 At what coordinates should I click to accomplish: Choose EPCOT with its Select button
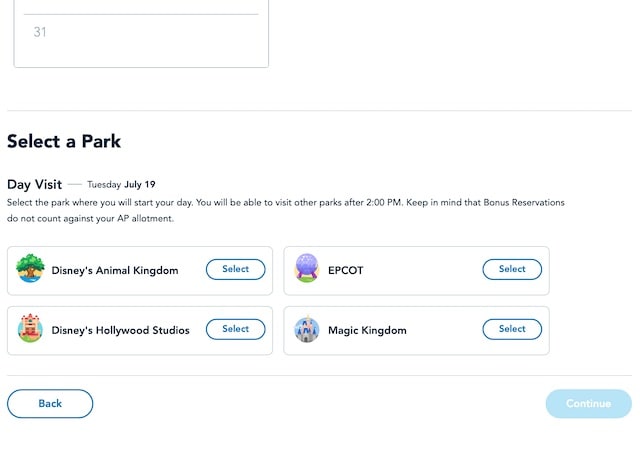[x=512, y=269]
